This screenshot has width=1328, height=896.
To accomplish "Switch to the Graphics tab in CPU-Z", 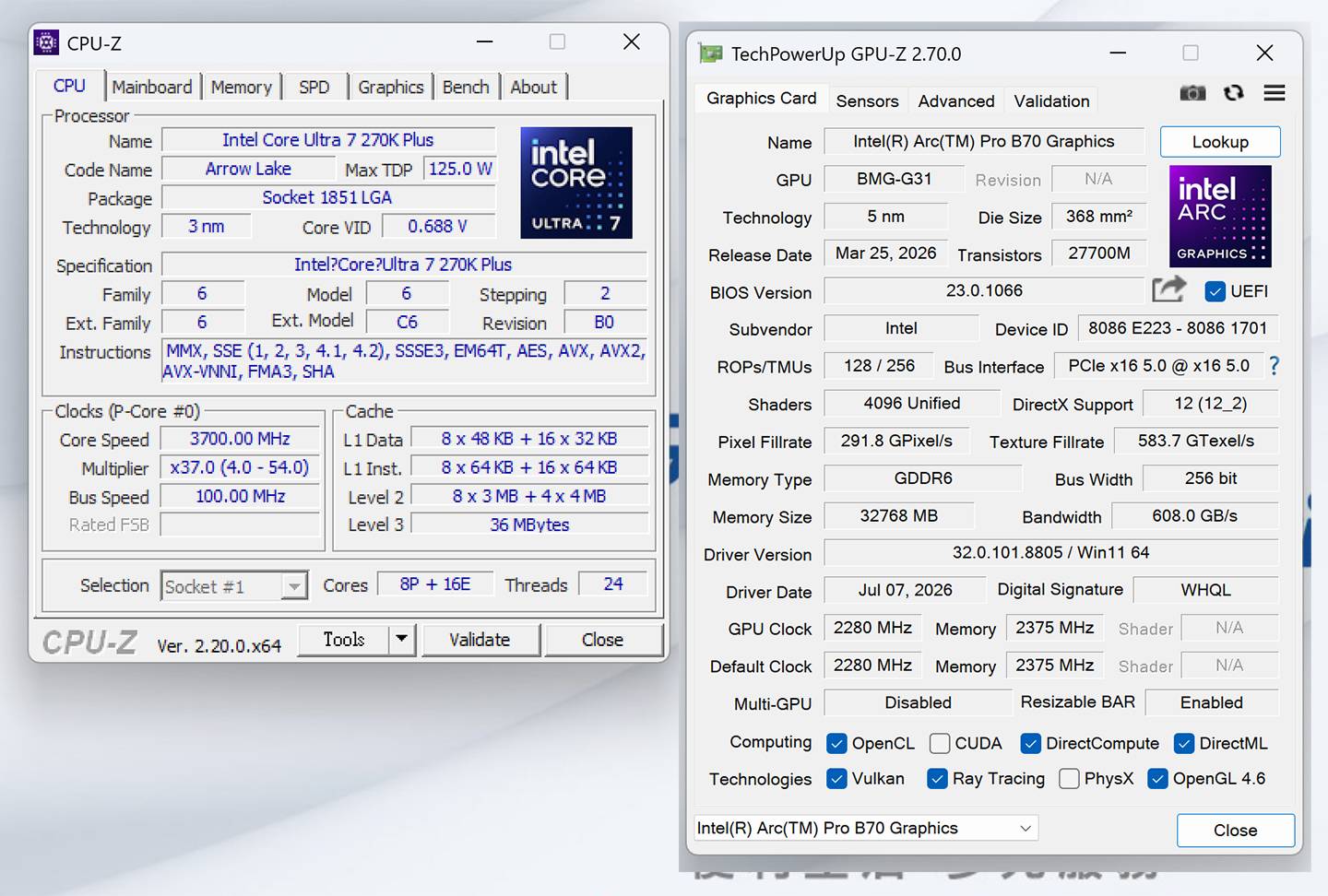I will click(x=391, y=87).
